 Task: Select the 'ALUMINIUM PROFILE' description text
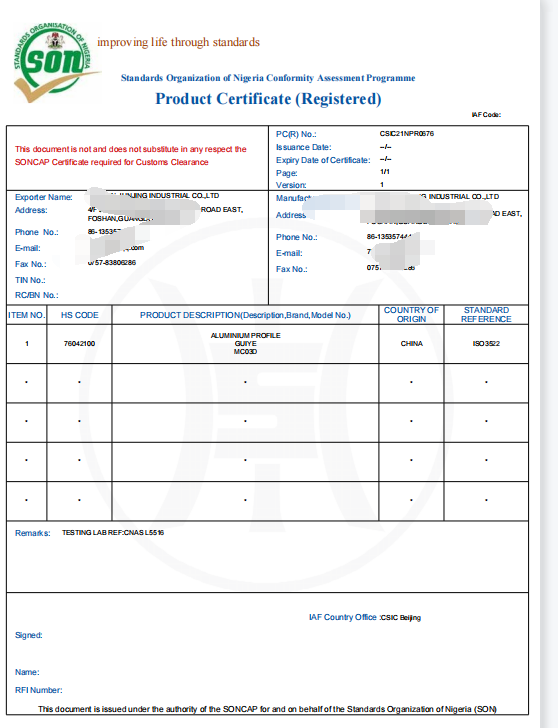(246, 335)
